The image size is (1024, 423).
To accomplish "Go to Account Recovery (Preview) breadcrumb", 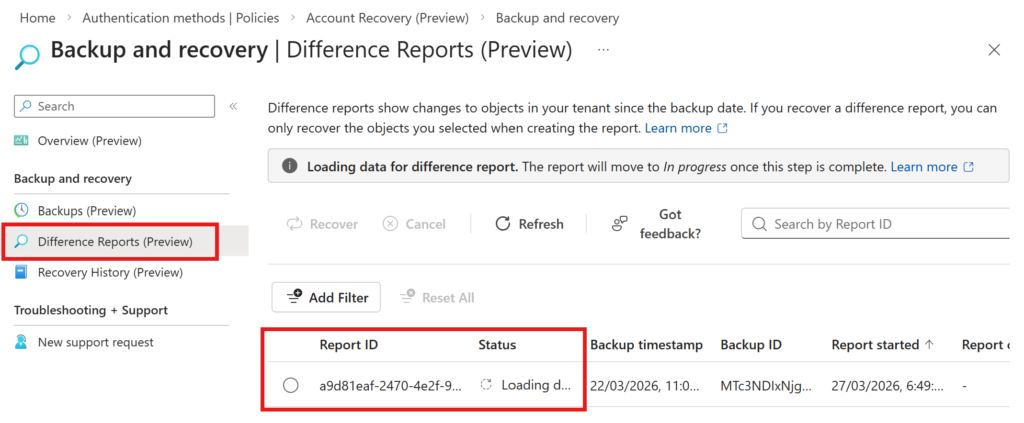I will 387,18.
